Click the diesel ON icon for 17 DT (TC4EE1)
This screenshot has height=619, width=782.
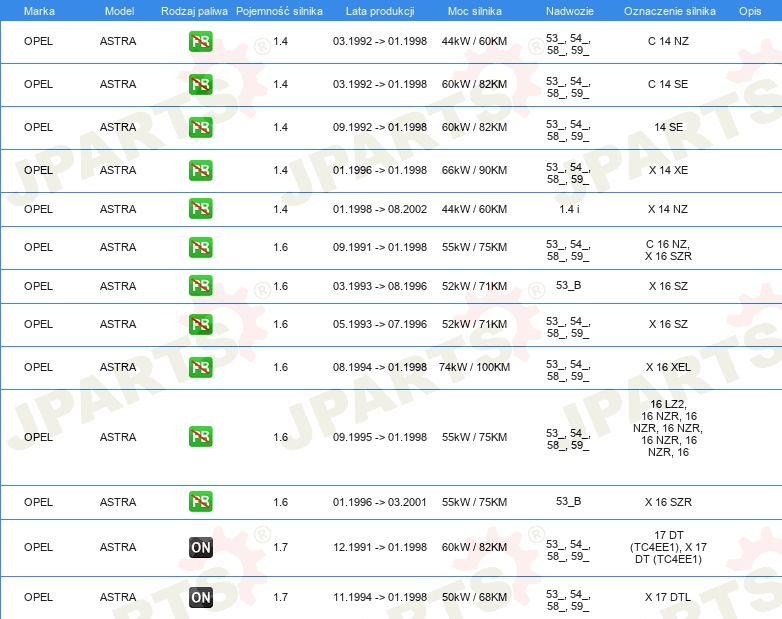tap(200, 547)
